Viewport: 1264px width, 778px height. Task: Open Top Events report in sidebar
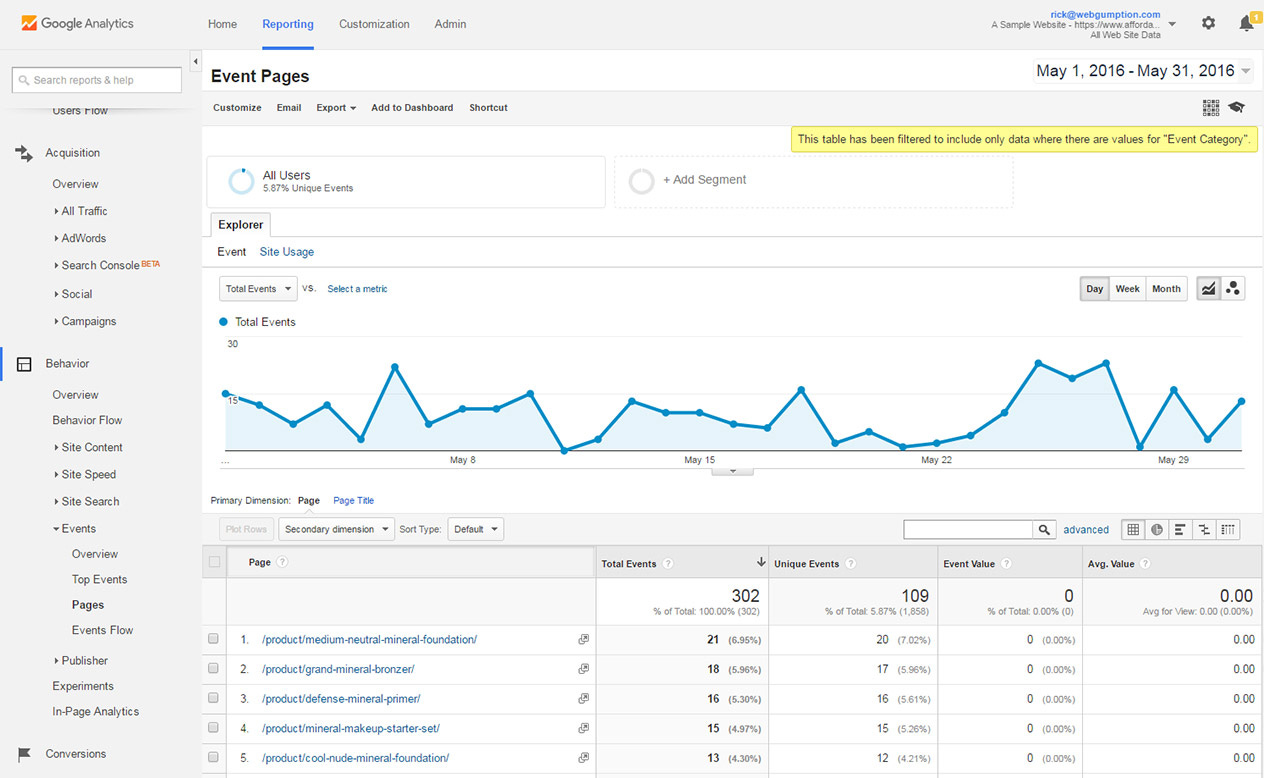click(x=99, y=580)
